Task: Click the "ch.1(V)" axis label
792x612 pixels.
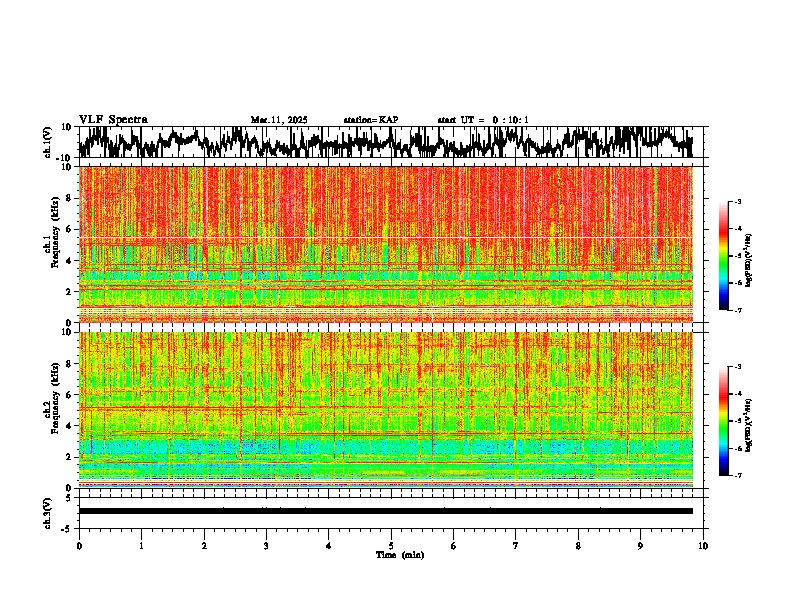Action: [48, 142]
